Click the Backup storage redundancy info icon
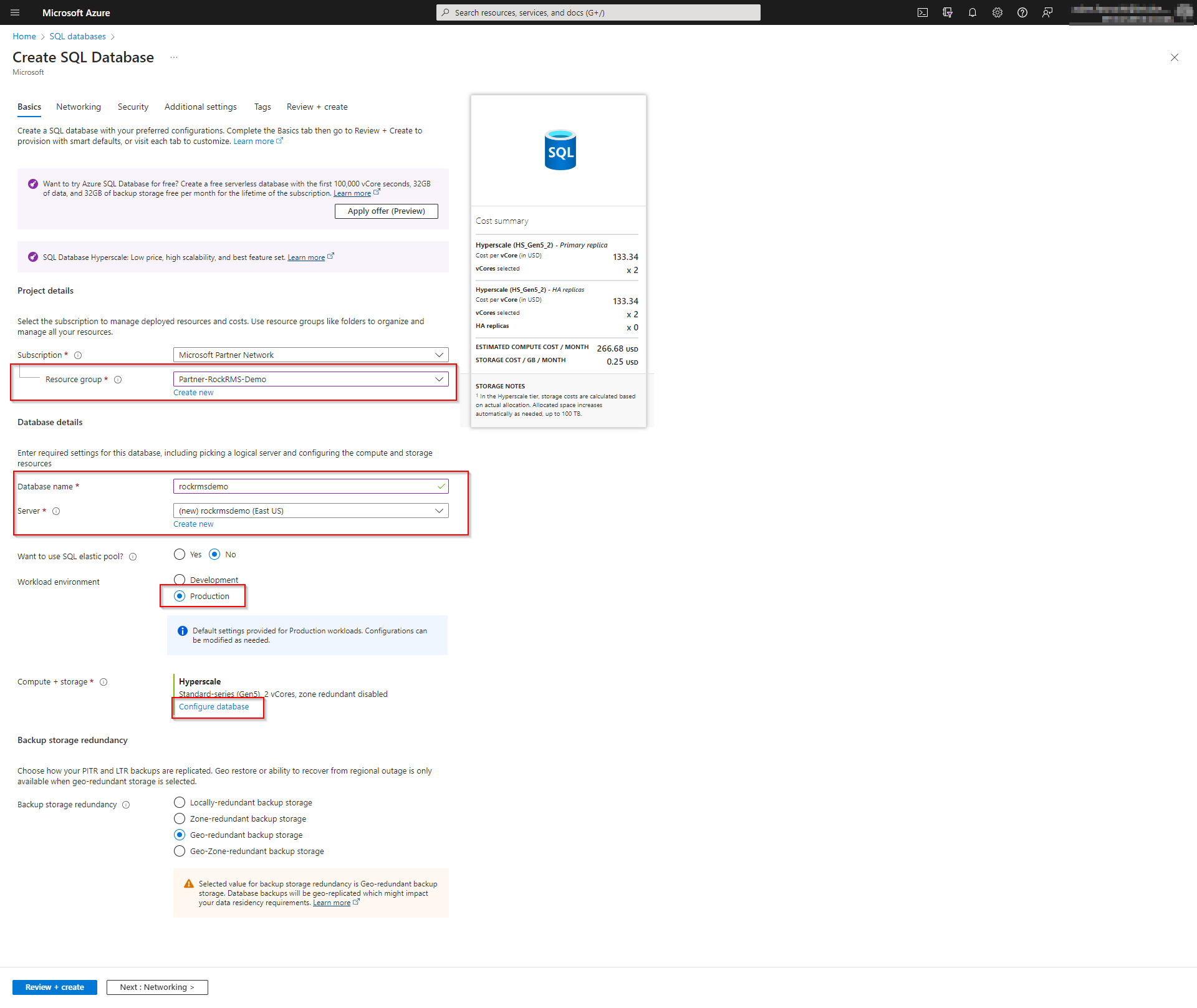The width and height of the screenshot is (1197, 1008). coord(127,805)
